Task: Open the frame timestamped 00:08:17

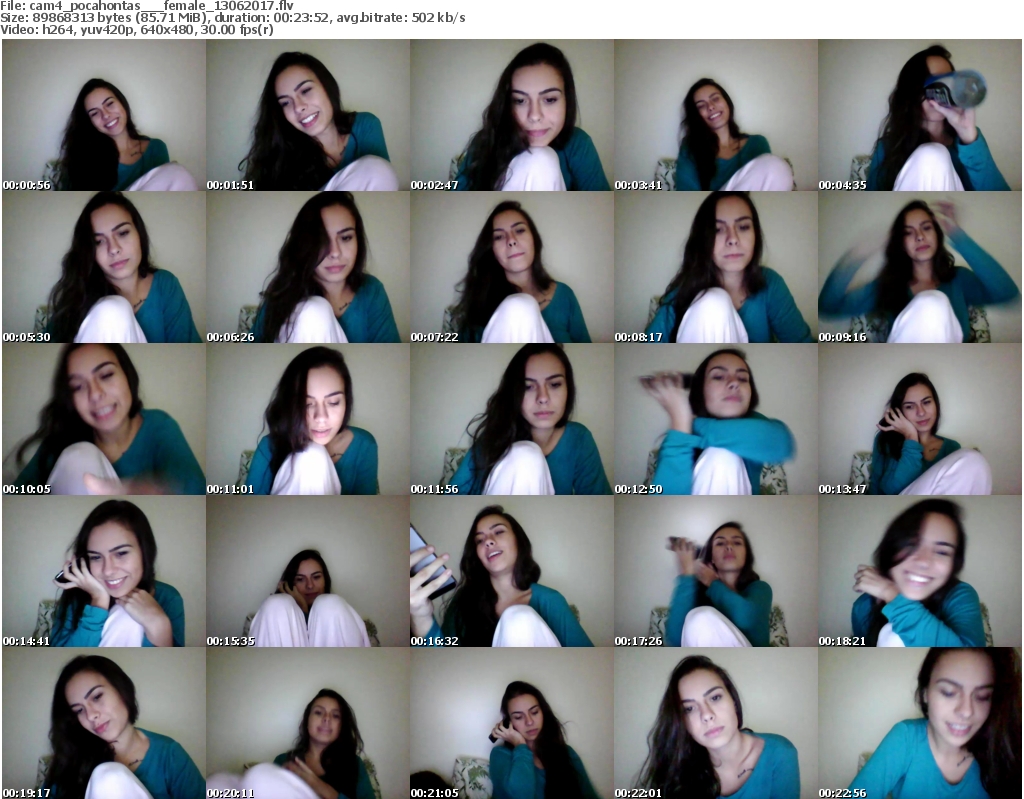Action: point(716,267)
